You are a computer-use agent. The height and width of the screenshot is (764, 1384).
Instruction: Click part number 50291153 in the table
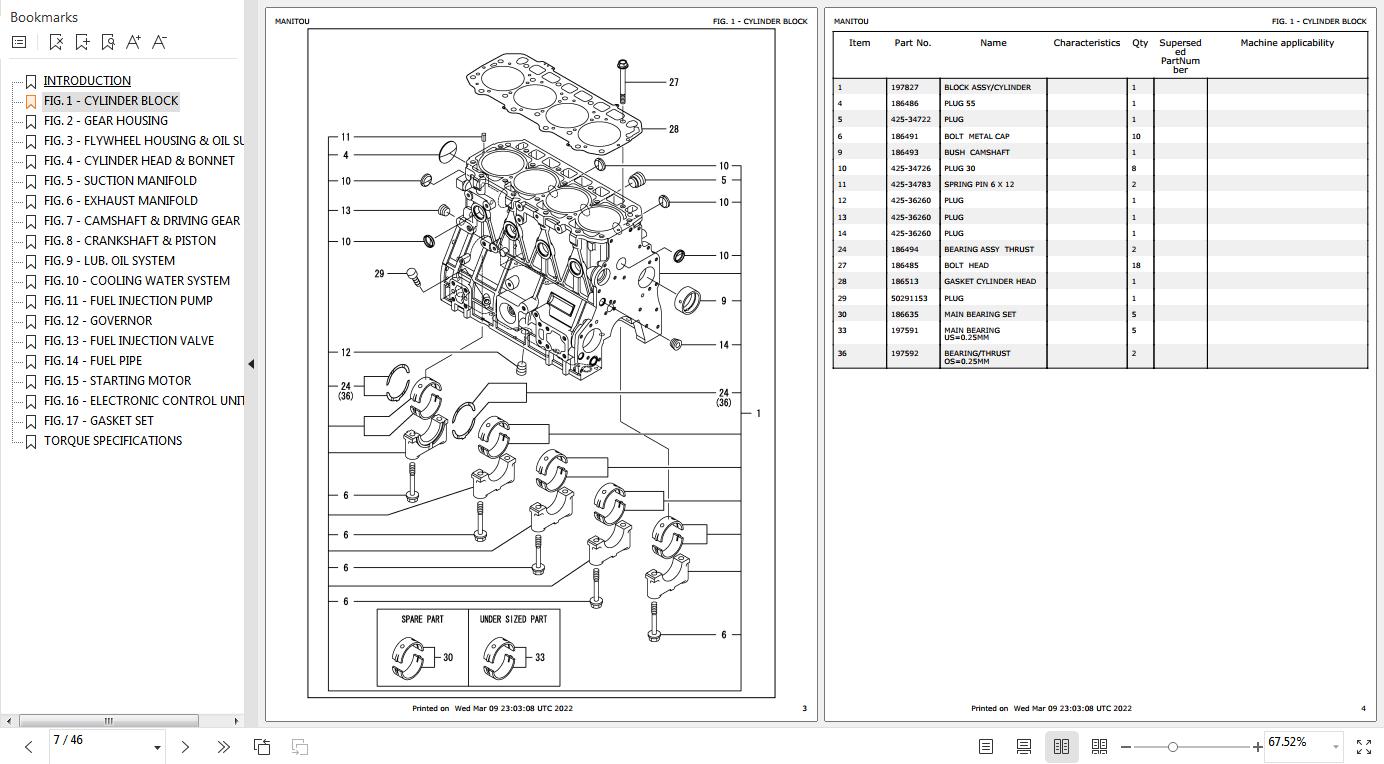[x=909, y=298]
